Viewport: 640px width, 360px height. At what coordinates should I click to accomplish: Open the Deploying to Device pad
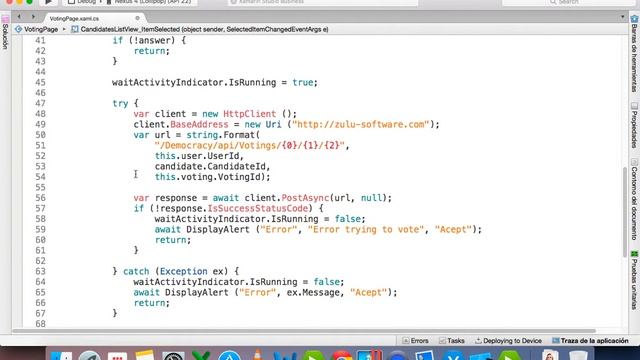[x=508, y=341]
